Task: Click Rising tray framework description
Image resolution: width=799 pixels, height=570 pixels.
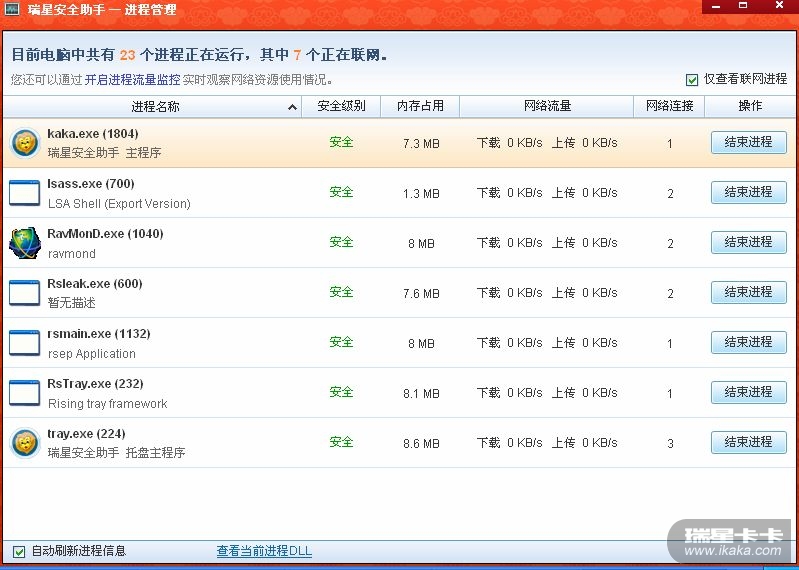Action: click(108, 403)
